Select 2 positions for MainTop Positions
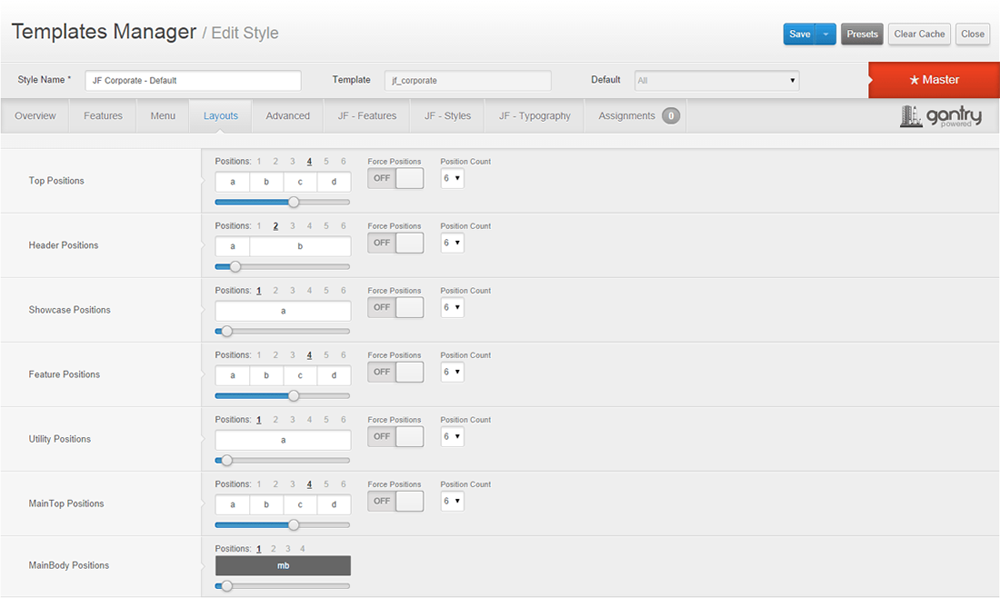Viewport: 1000px width, 598px height. 276,485
